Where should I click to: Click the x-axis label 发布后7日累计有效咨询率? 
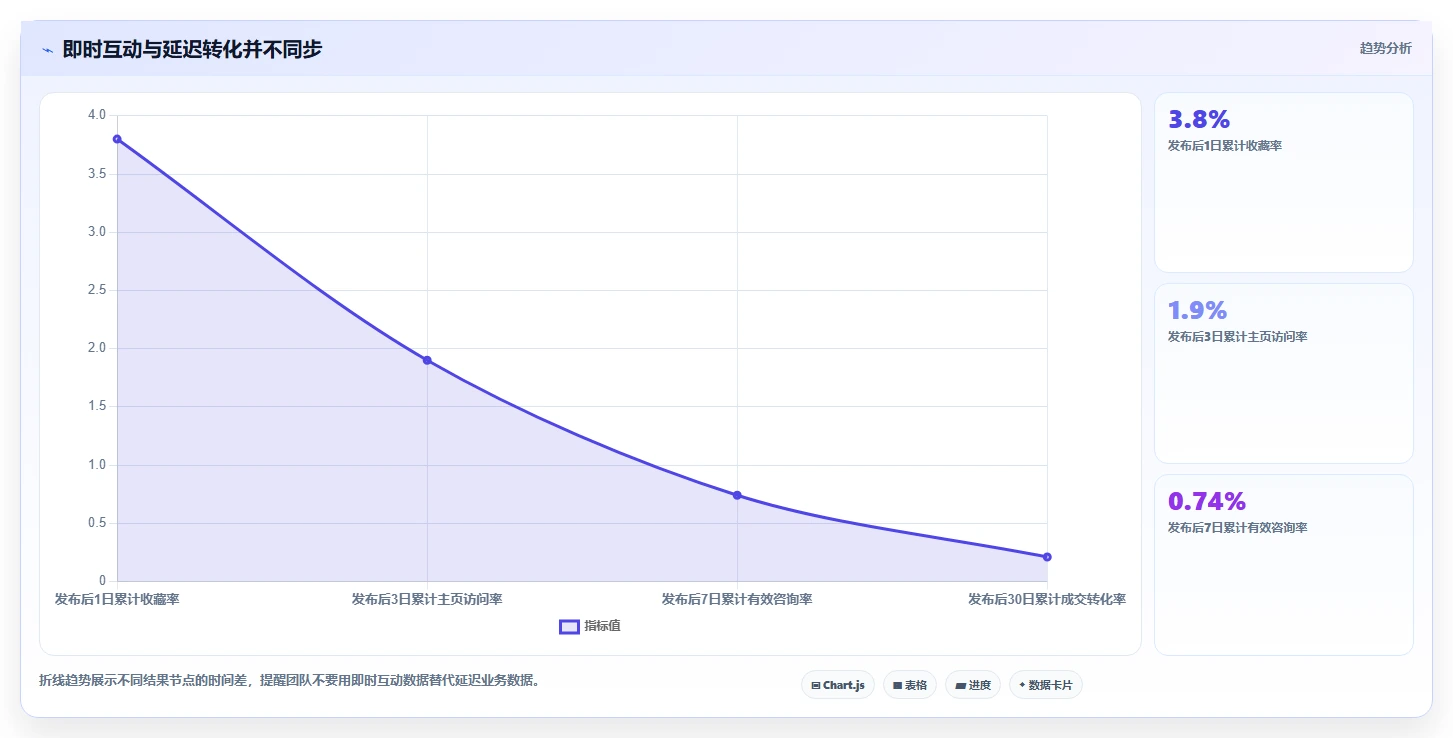click(737, 600)
